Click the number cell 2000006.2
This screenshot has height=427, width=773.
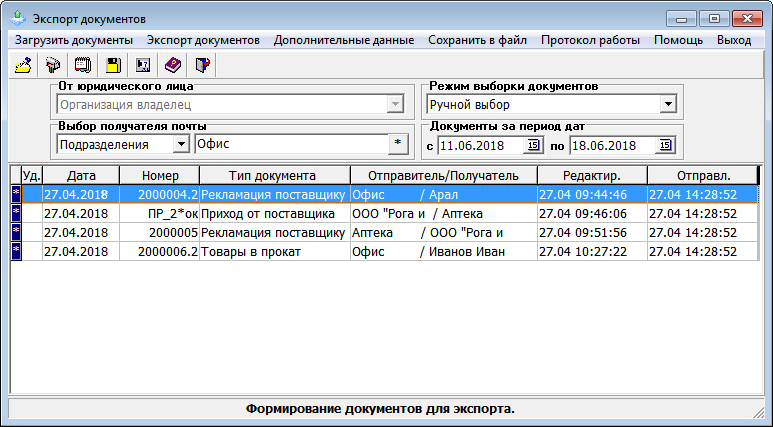(160, 251)
